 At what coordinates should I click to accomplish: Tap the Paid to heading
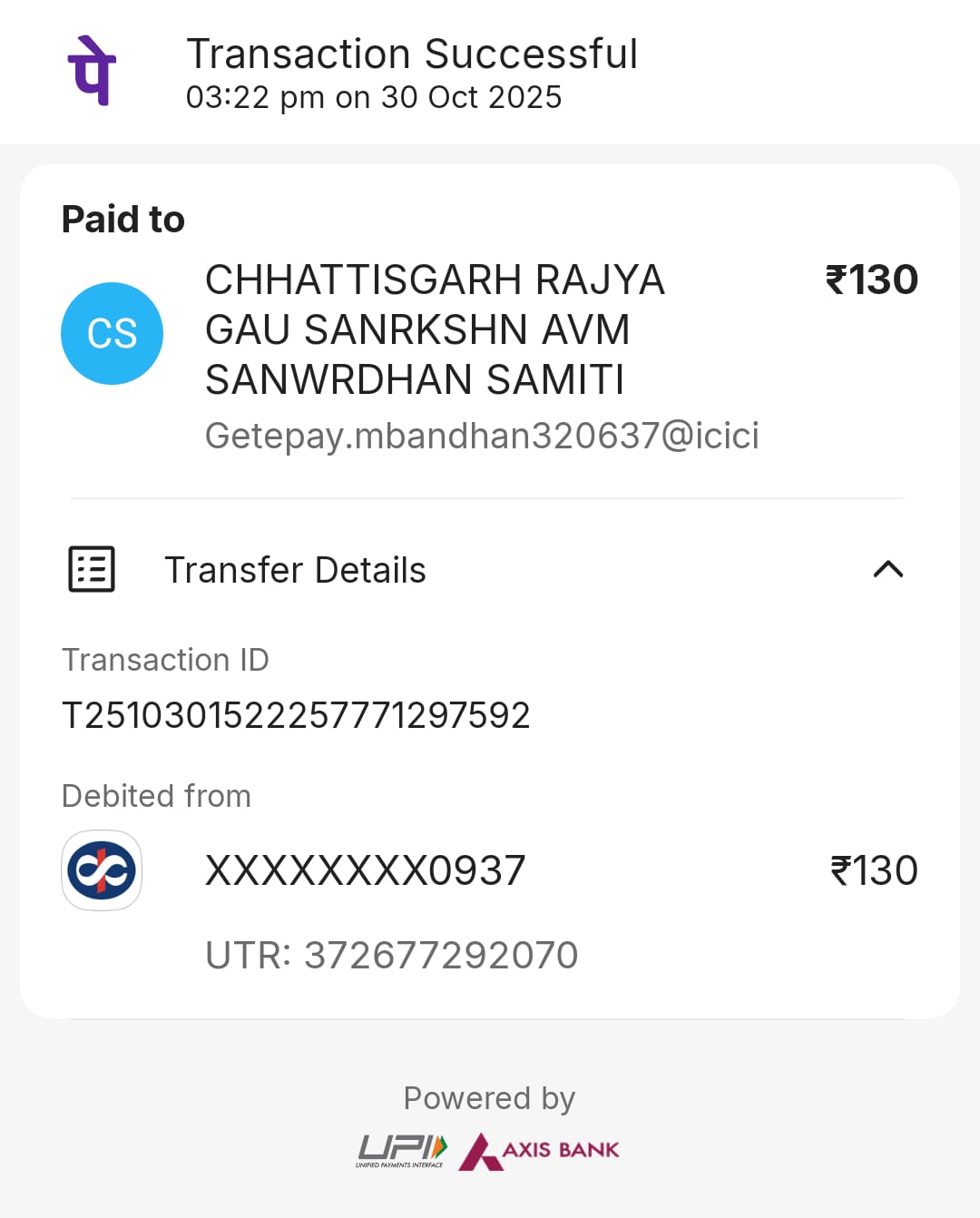tap(123, 219)
